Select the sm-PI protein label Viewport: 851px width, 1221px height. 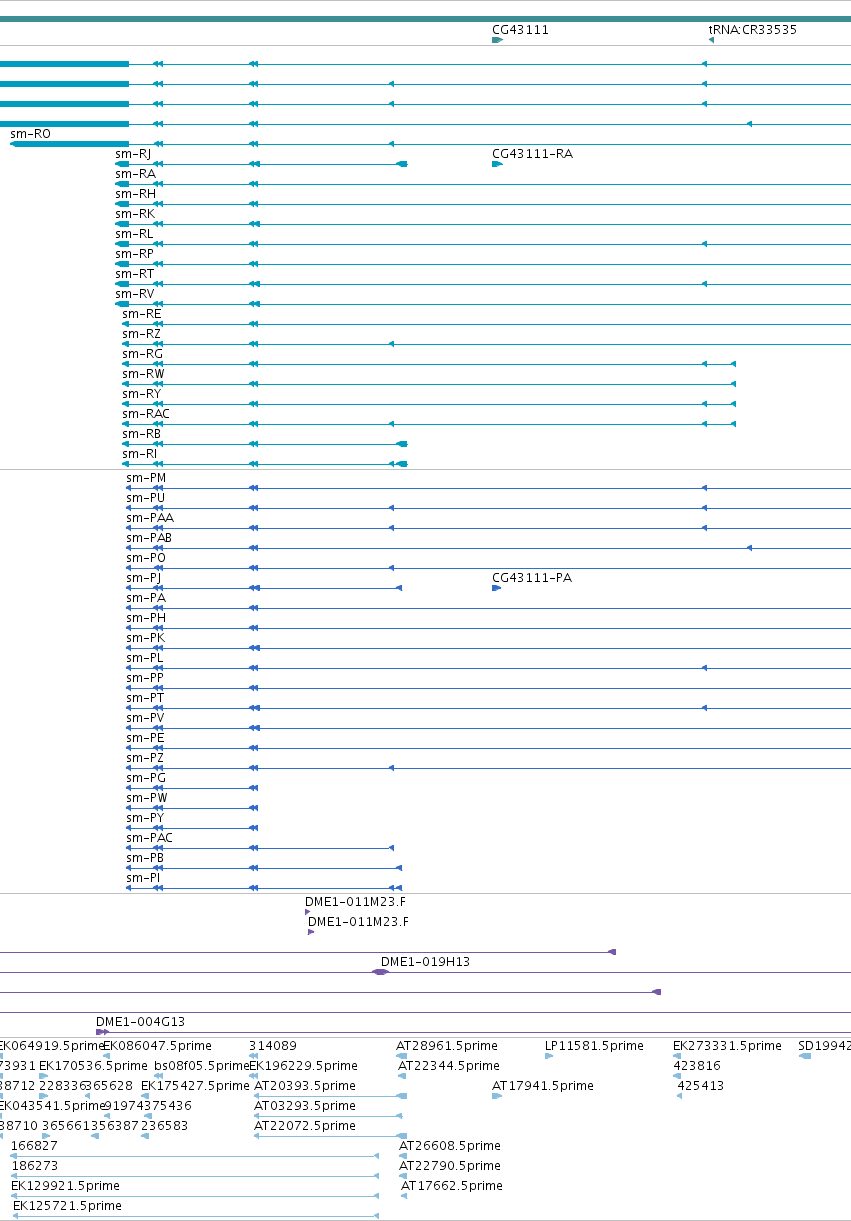pos(144,878)
